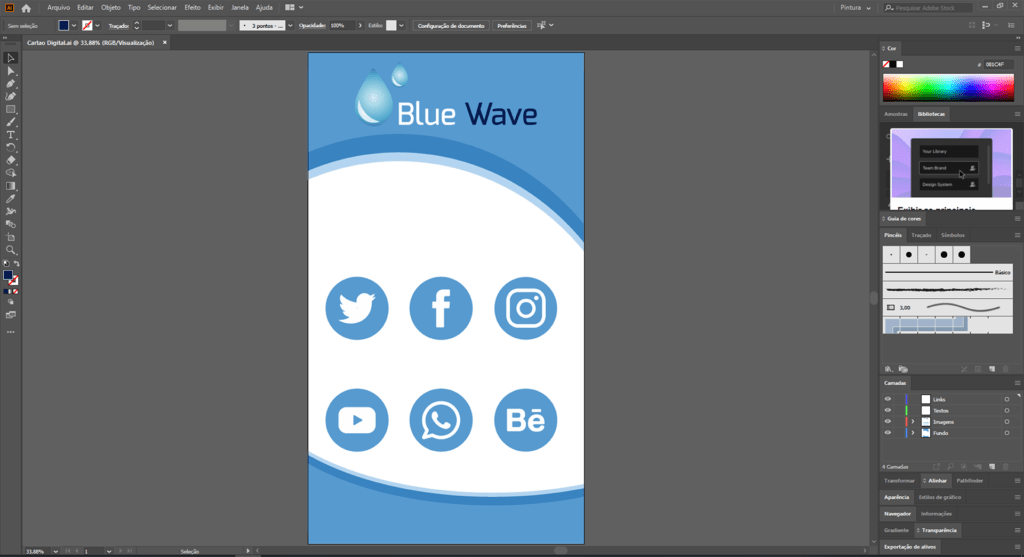Open the stroke color dropdown
The image size is (1024, 557).
point(97,25)
